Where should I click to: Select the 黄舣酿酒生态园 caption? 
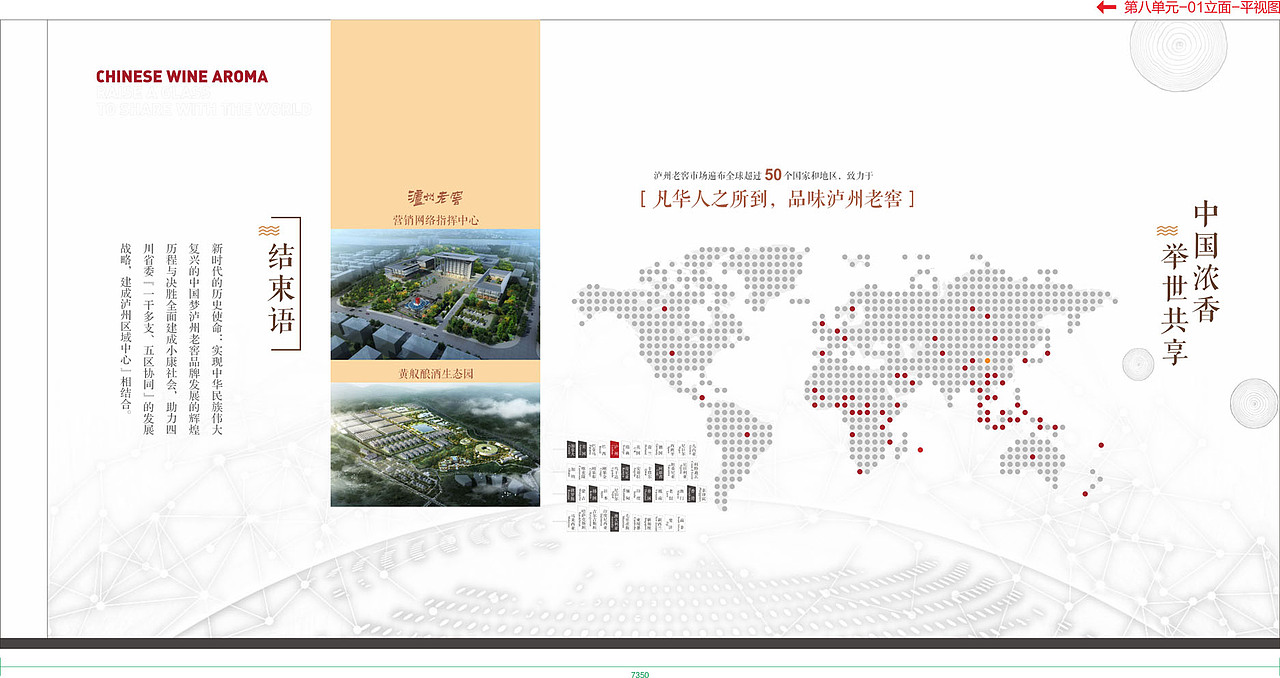pyautogui.click(x=435, y=373)
